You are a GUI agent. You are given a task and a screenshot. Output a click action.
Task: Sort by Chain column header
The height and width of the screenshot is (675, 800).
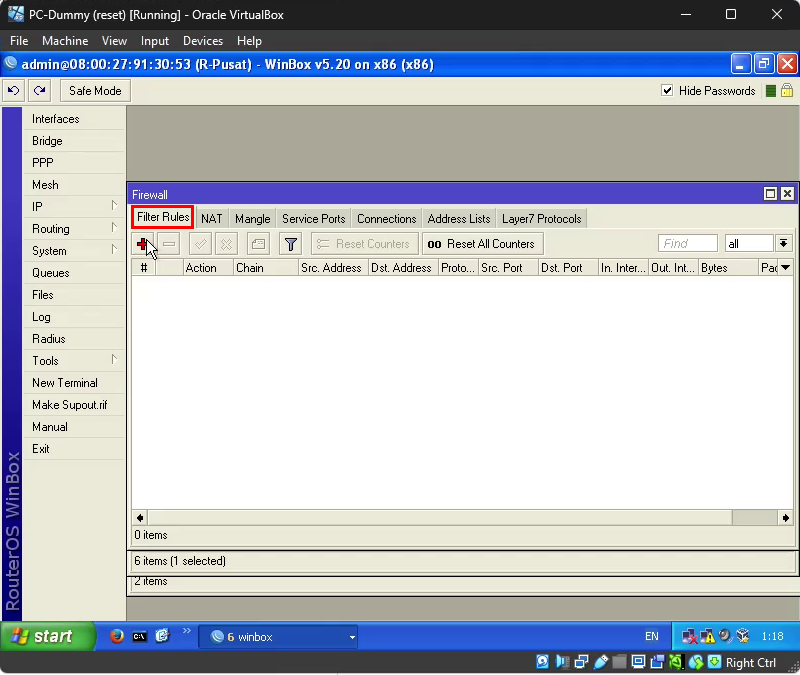pos(265,268)
